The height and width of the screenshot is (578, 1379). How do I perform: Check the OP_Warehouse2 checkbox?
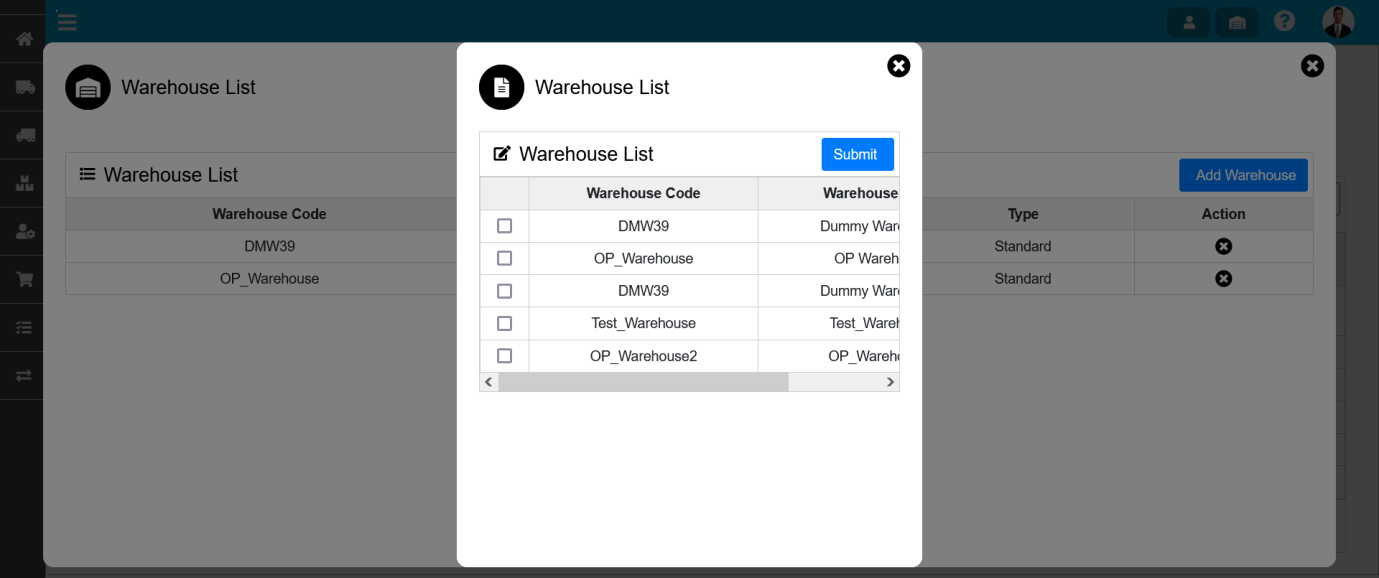coord(504,356)
